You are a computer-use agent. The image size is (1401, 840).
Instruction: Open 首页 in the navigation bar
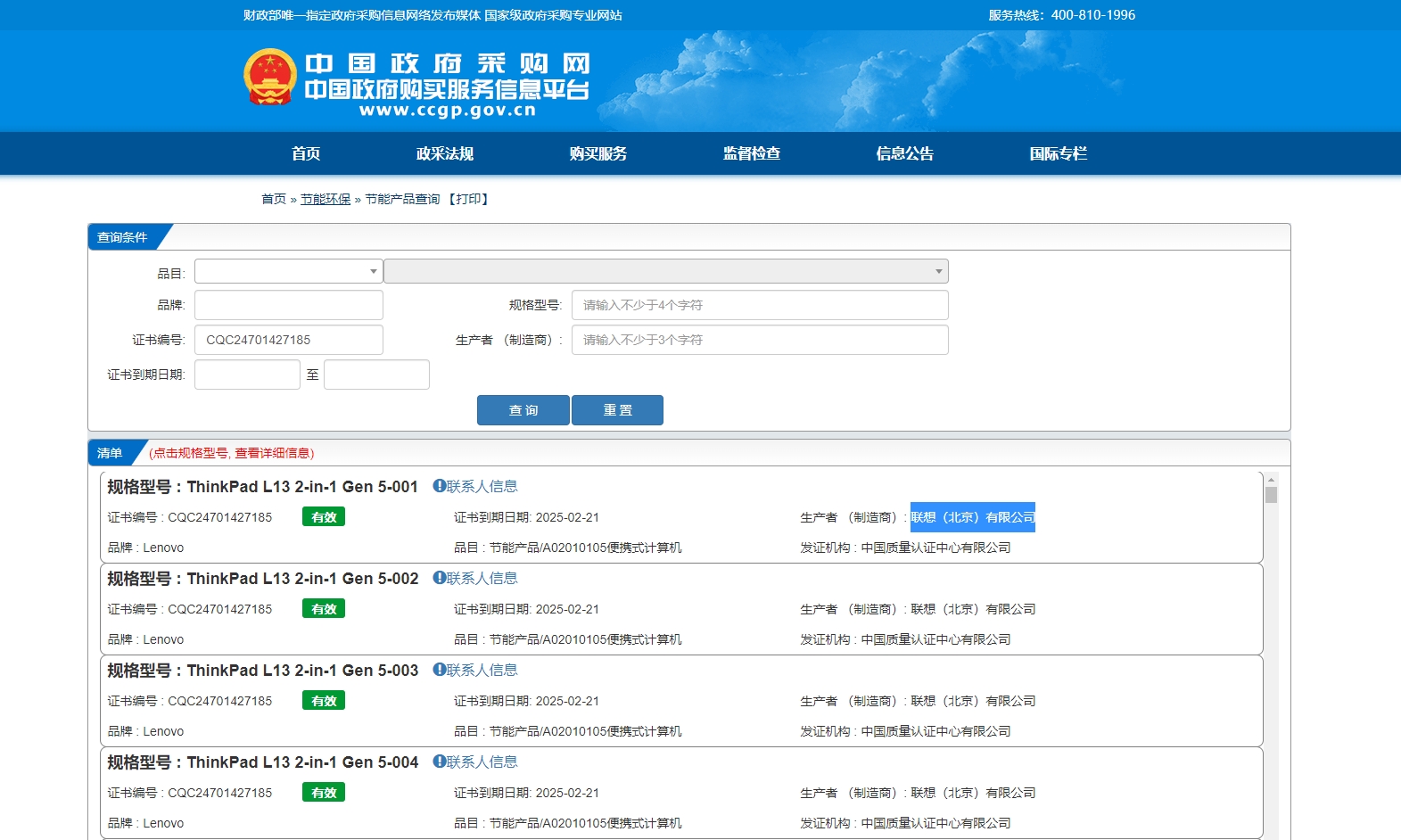pyautogui.click(x=306, y=153)
